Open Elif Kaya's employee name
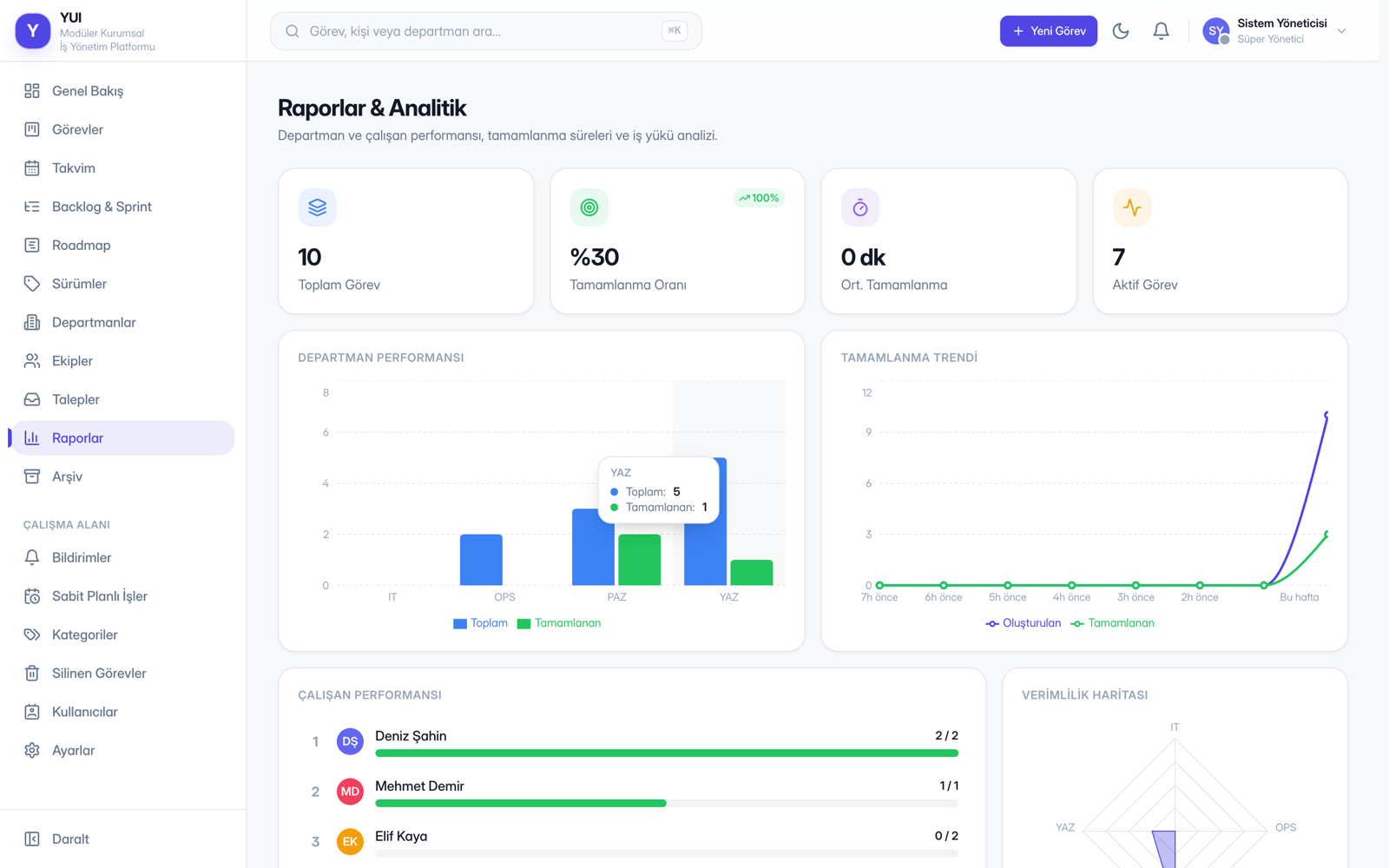The width and height of the screenshot is (1389, 868). [401, 837]
